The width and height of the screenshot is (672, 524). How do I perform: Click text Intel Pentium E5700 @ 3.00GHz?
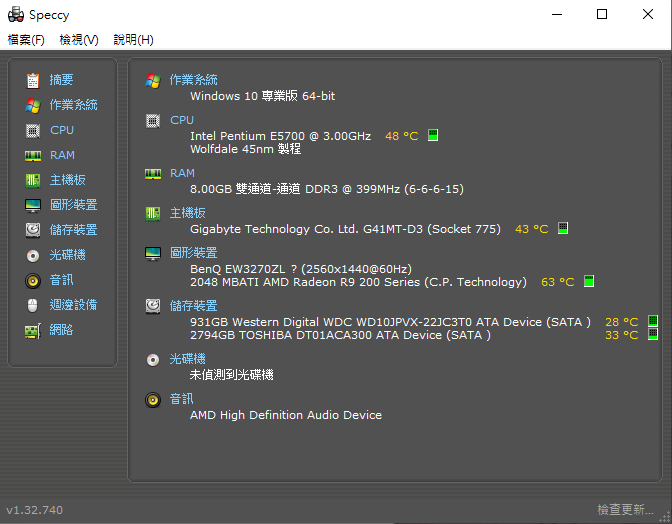coord(281,136)
